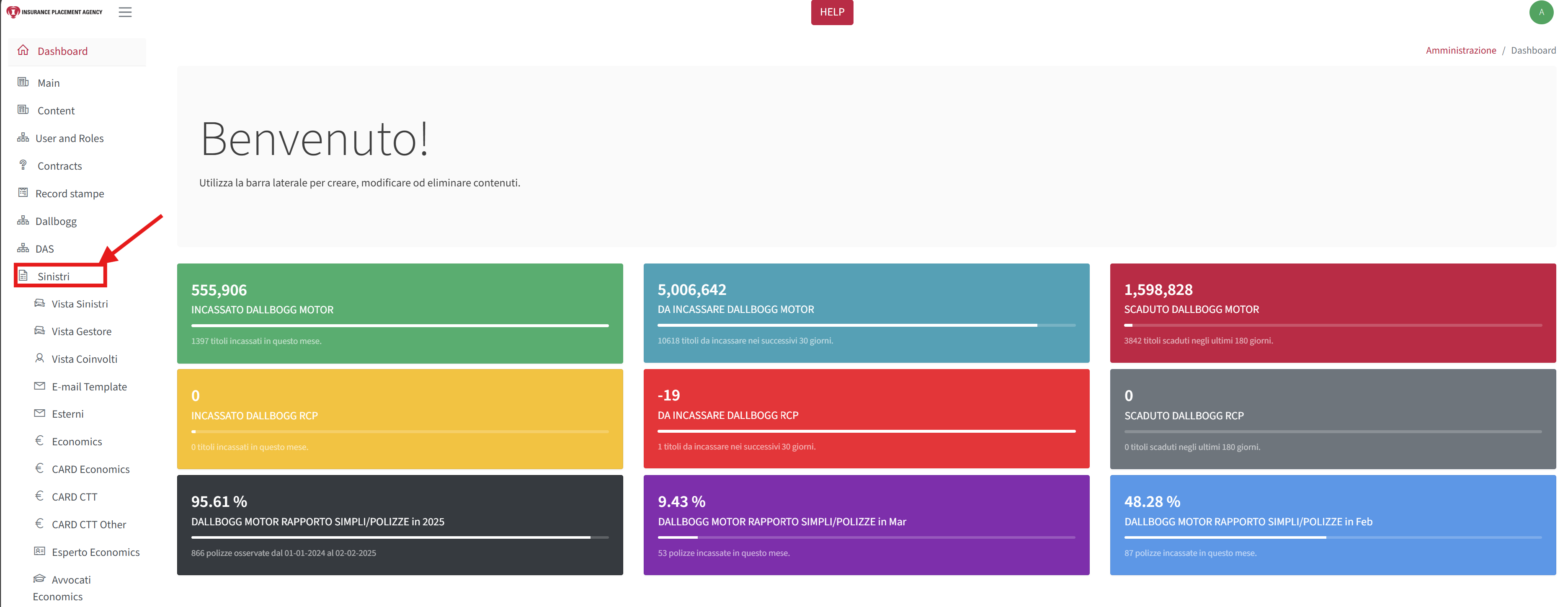Open the User and Roles menu
This screenshot has height=607, width=1568.
70,138
